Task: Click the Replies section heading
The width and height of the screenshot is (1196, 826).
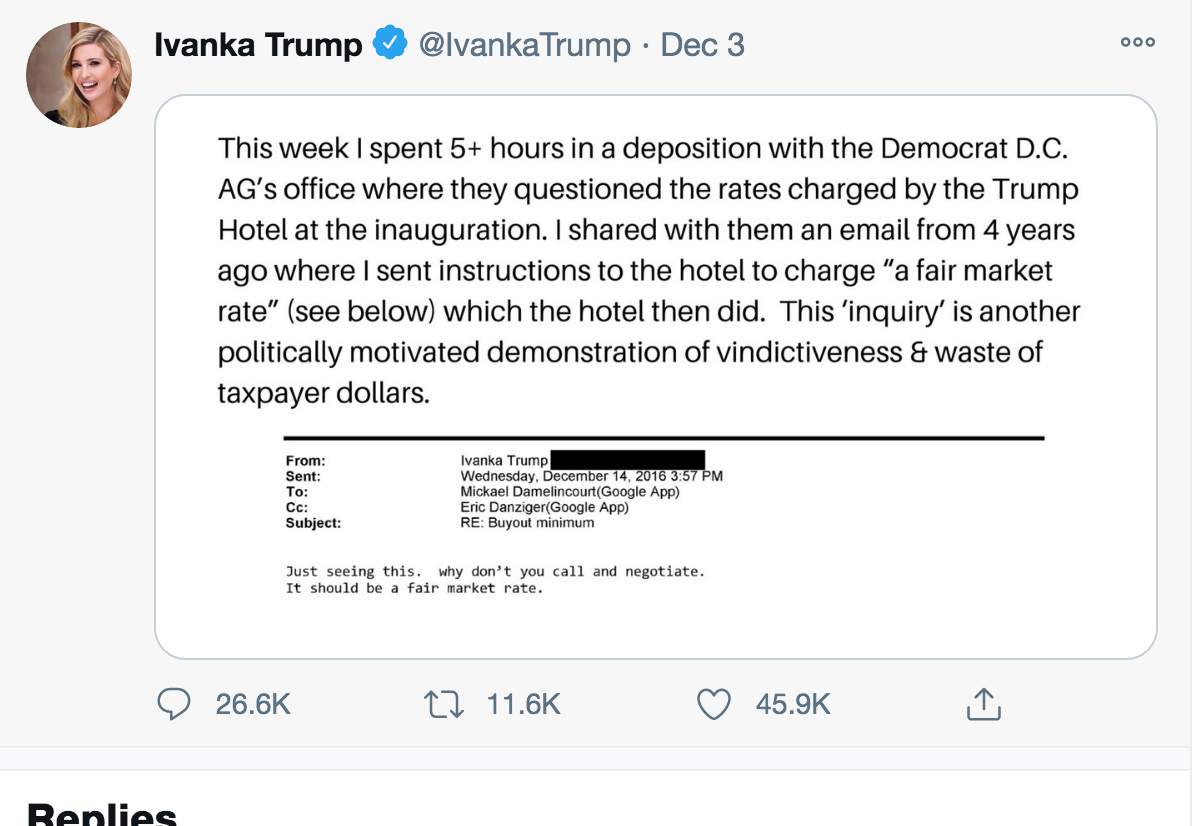Action: point(102,815)
